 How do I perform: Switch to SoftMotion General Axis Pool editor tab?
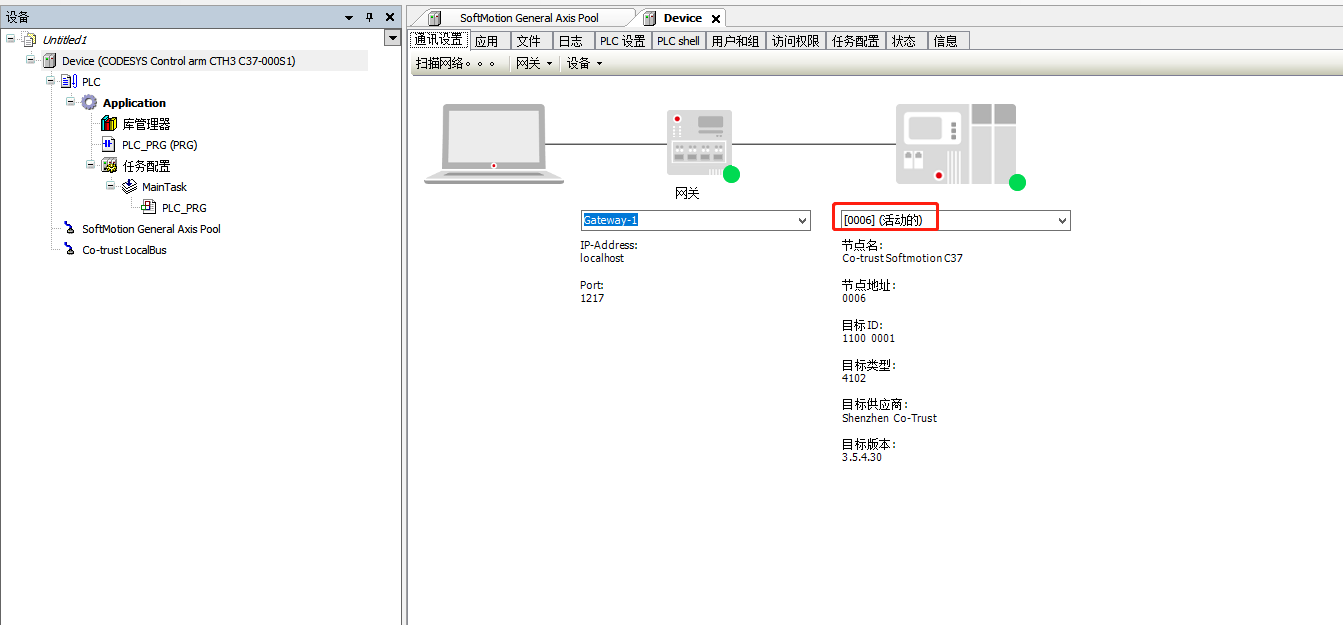click(x=529, y=18)
